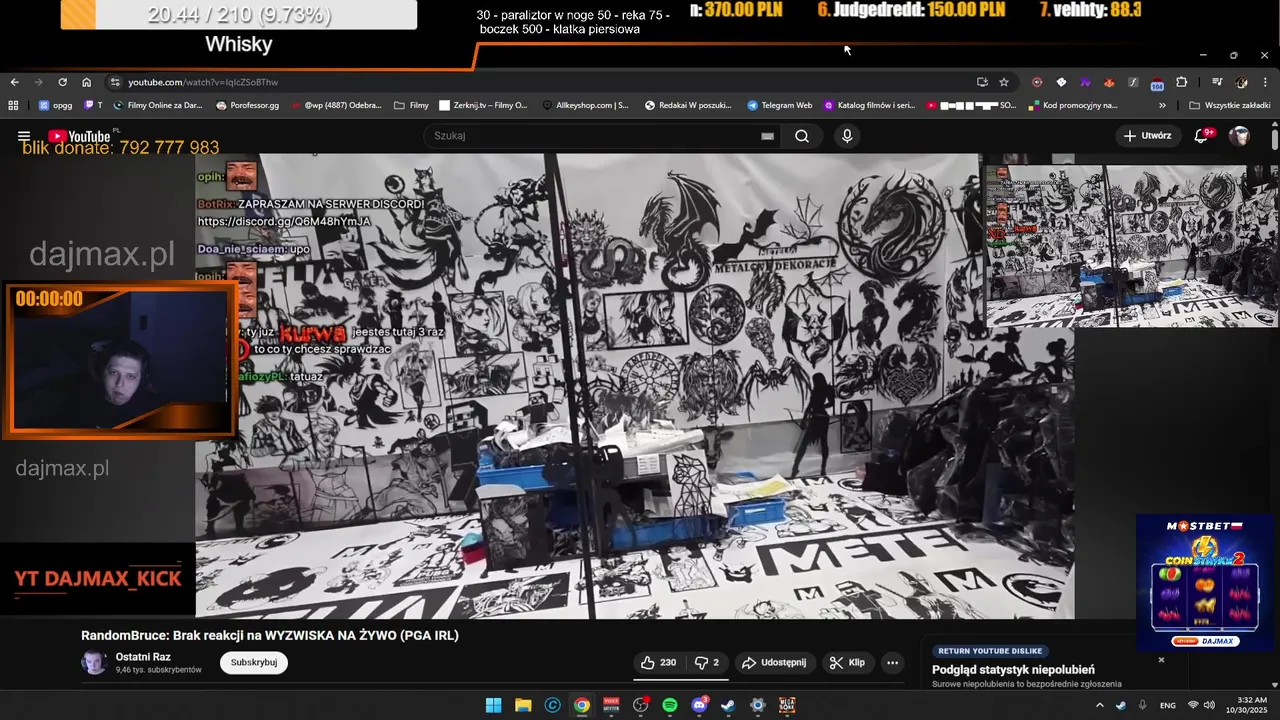Viewport: 1280px width, 720px height.
Task: Click the Klip button
Action: [x=847, y=663]
